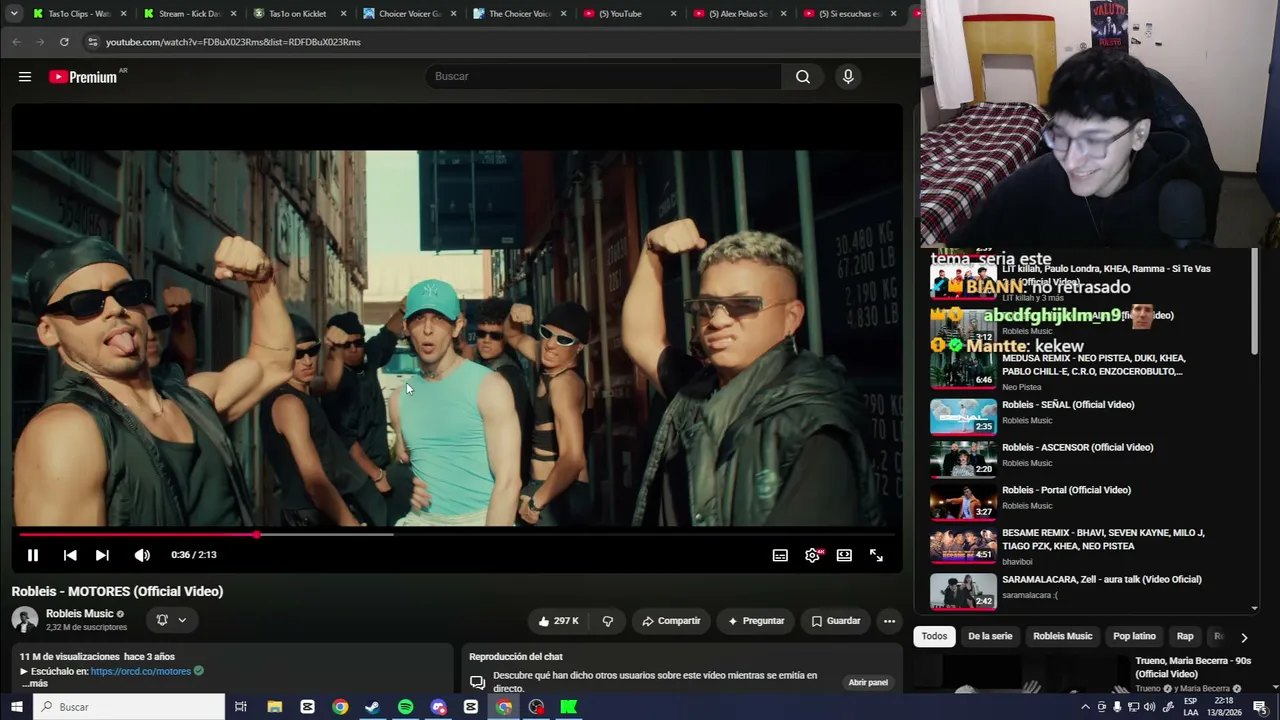Open the YouTube guide hamburger menu
The height and width of the screenshot is (720, 1280).
(25, 76)
